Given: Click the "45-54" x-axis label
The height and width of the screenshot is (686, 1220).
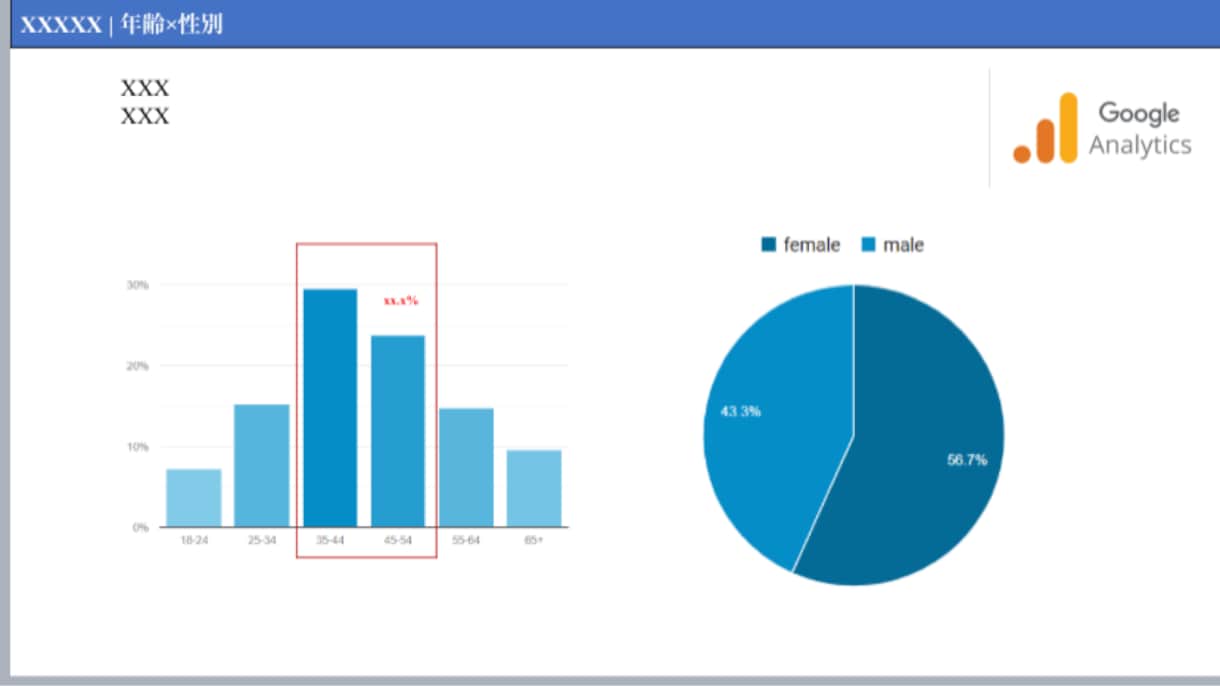Looking at the screenshot, I should (398, 540).
